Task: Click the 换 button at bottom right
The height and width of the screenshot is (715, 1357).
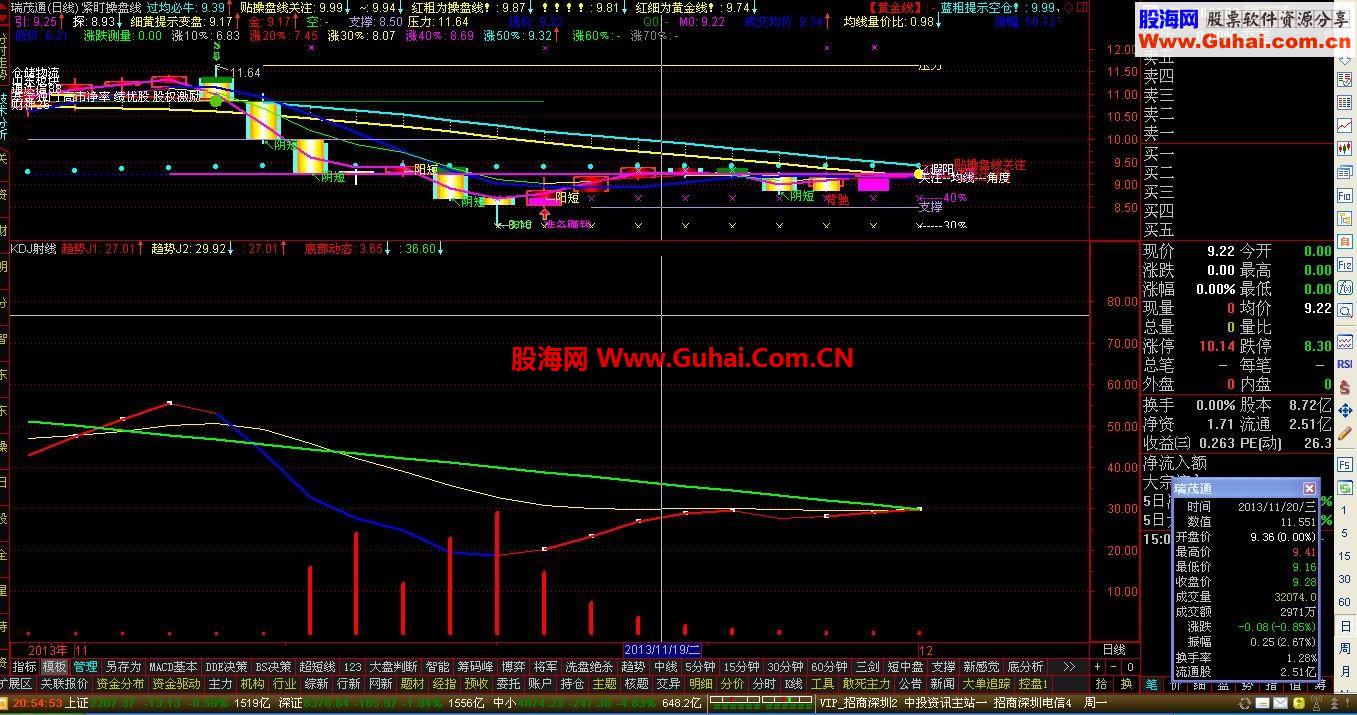Action: pos(1126,684)
